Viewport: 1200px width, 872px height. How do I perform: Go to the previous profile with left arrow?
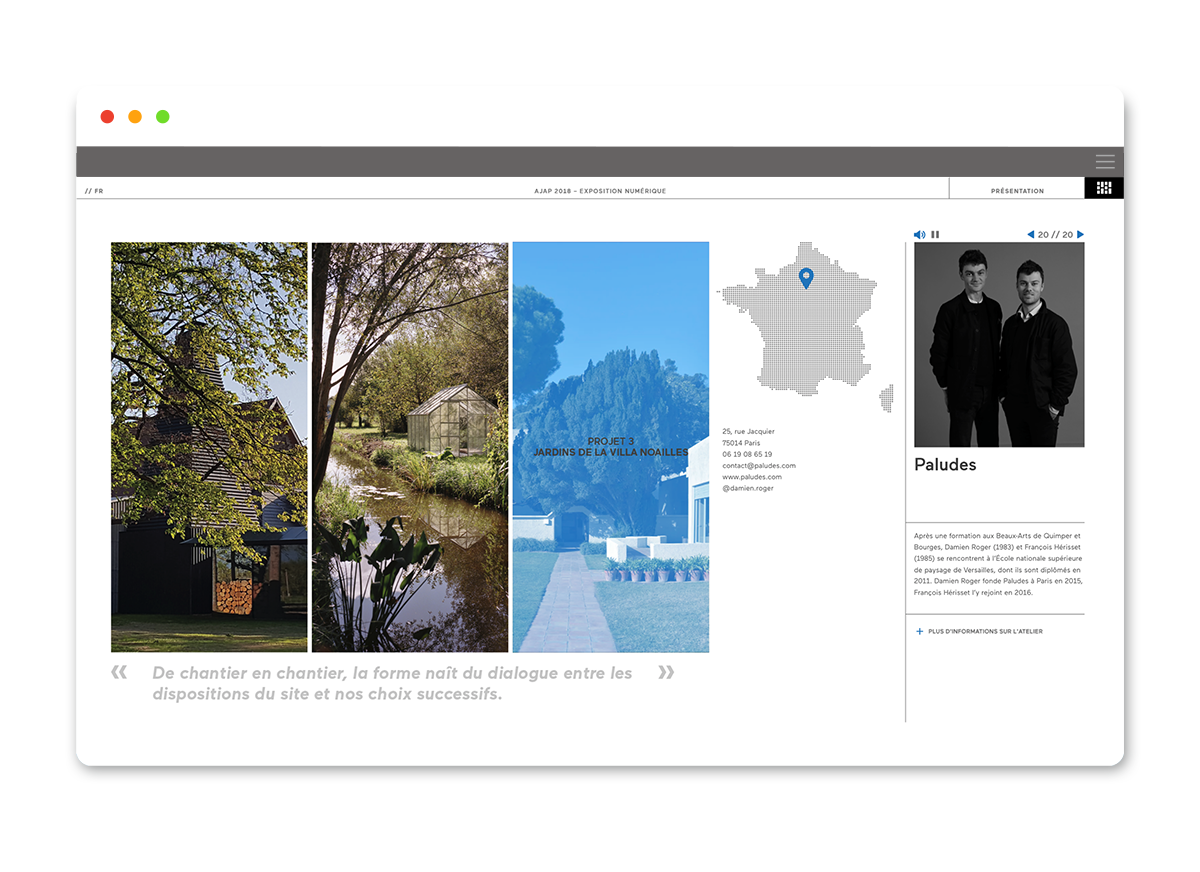[1031, 235]
